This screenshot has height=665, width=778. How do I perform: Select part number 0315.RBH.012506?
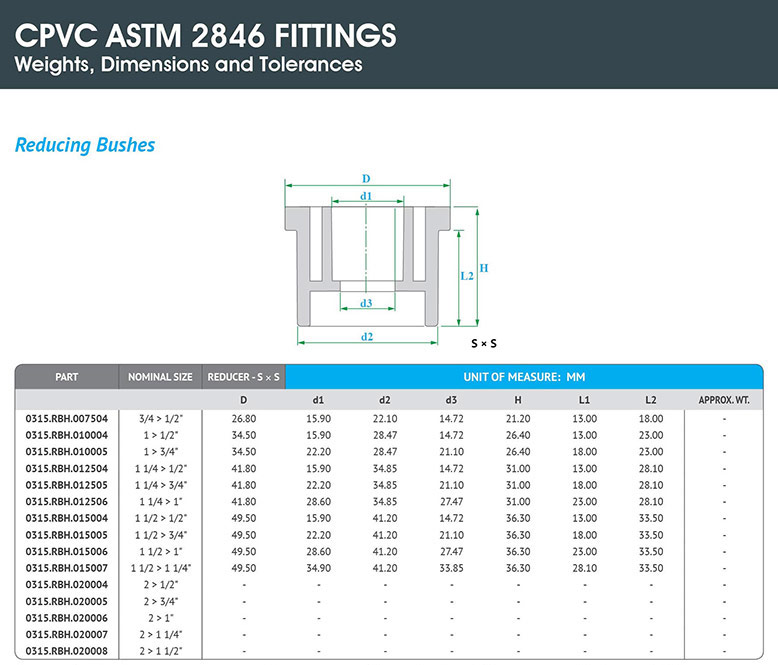point(67,500)
